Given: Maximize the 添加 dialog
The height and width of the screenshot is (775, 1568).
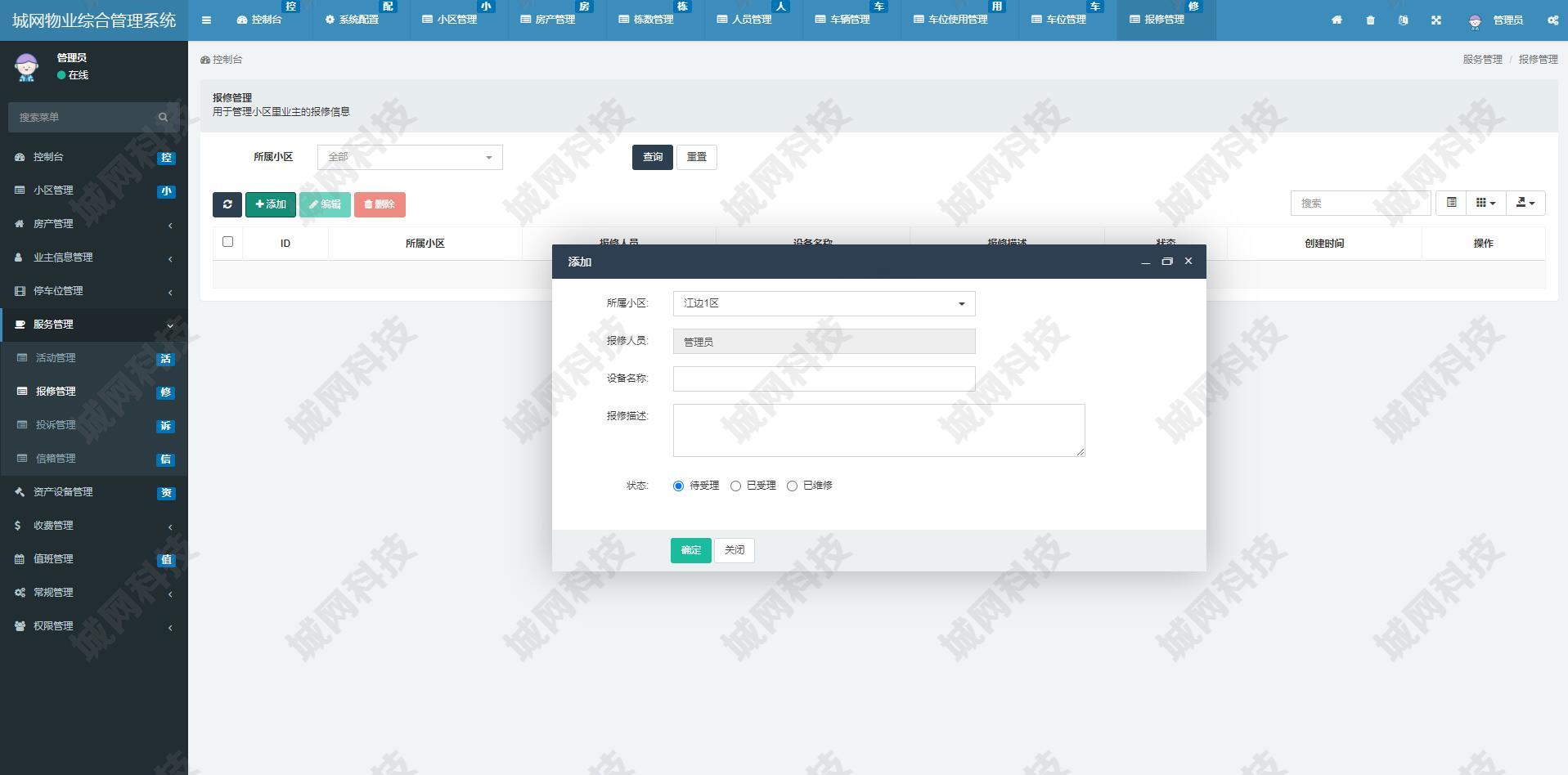Looking at the screenshot, I should tap(1167, 262).
